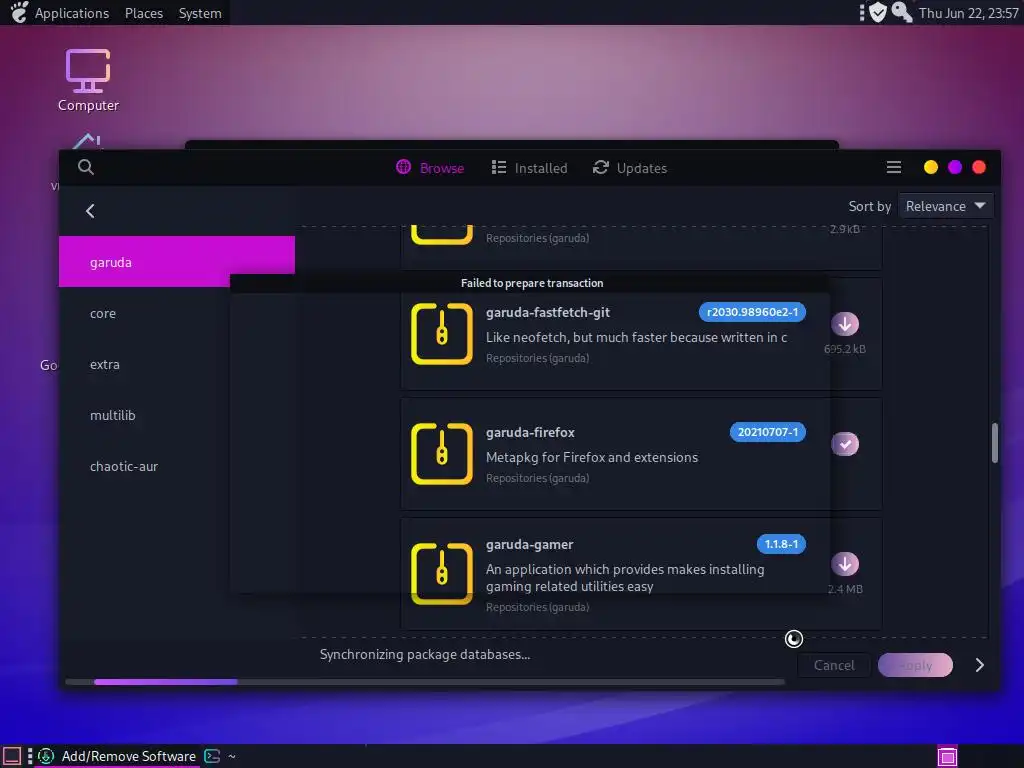Toggle the installed checkmark for garuda-firefox
Screen dimensions: 1024x768
(844, 444)
